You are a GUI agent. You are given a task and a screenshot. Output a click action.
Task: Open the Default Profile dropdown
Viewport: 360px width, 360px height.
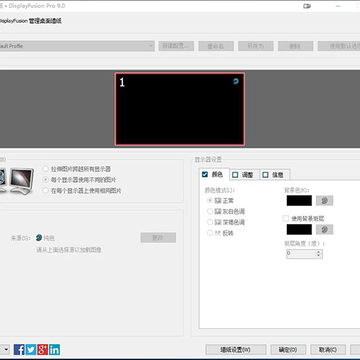[77, 46]
